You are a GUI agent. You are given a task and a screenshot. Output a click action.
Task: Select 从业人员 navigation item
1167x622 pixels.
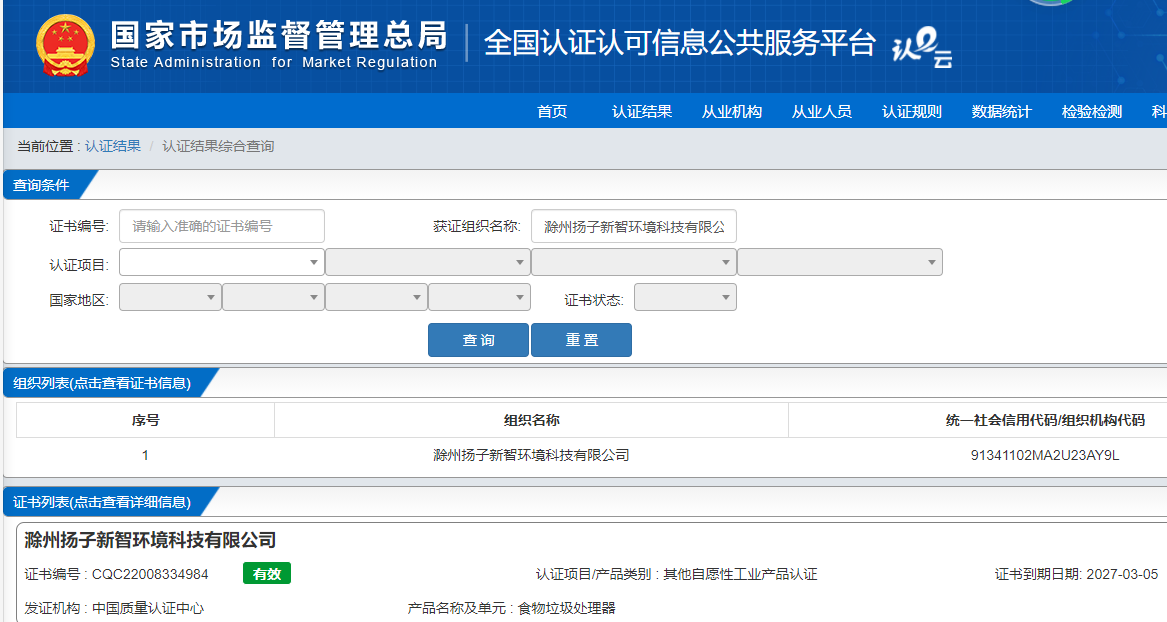click(822, 112)
